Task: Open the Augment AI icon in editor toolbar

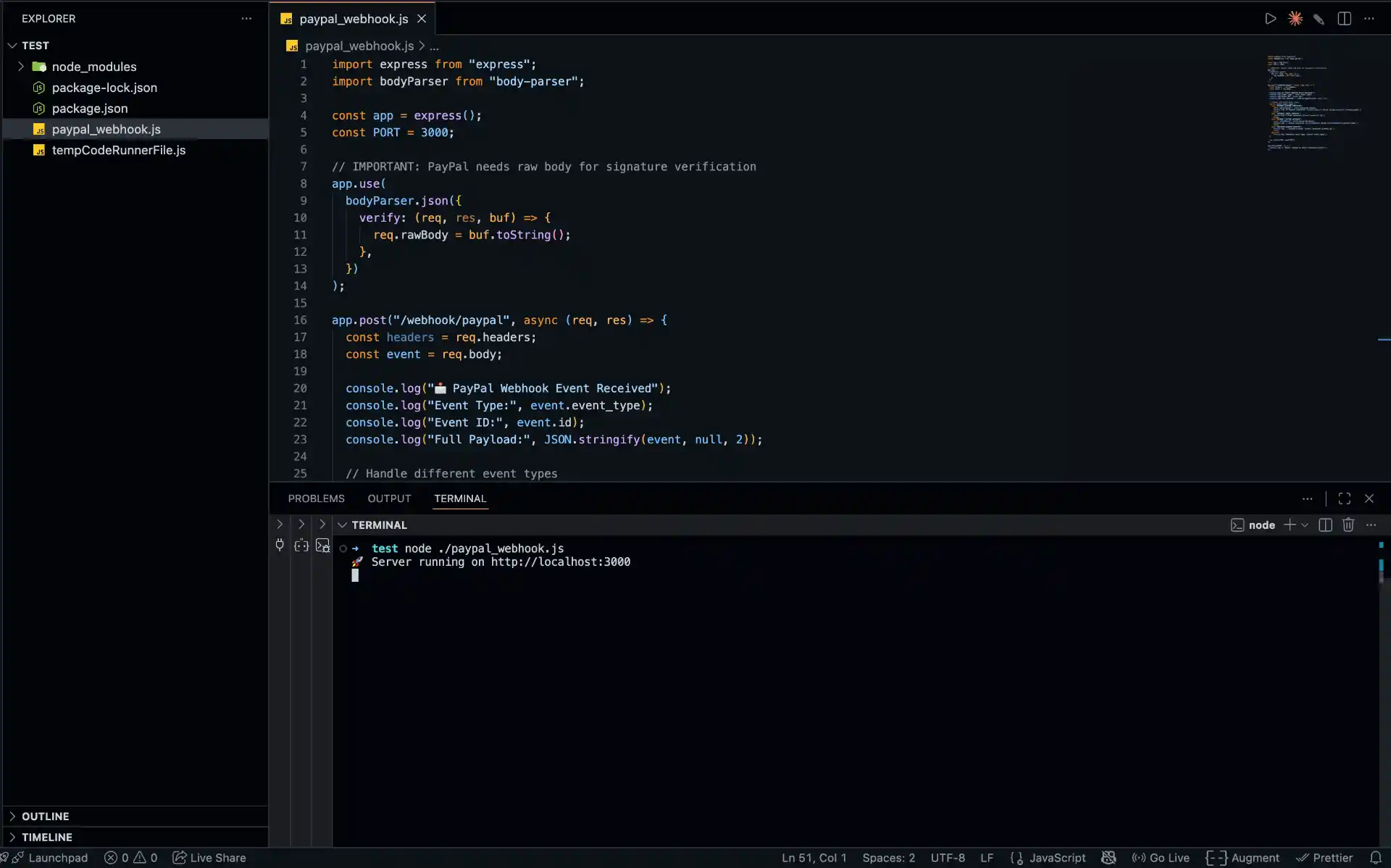Action: click(x=1296, y=18)
